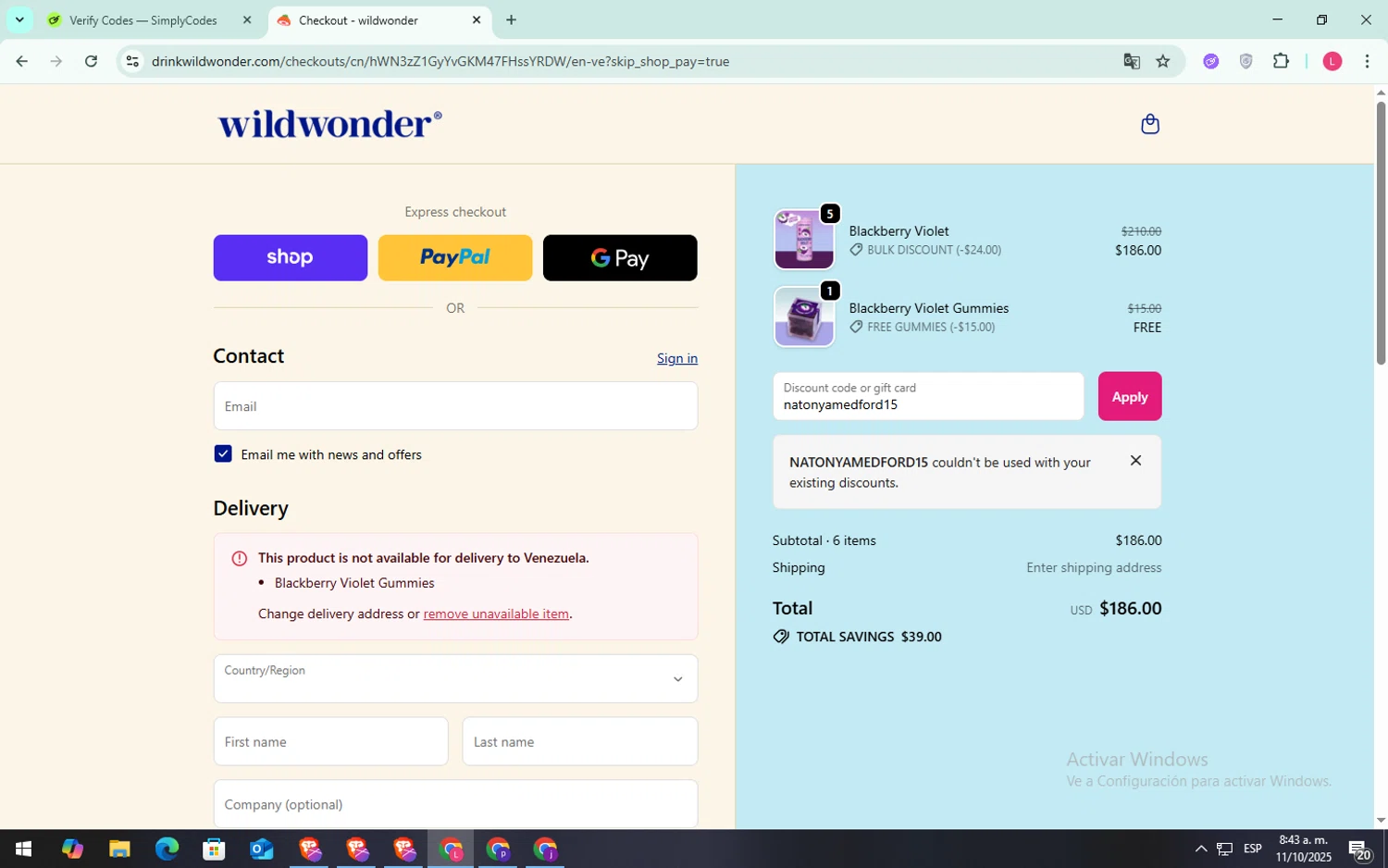Click the purple round extension icon
Viewport: 1388px width, 868px height.
(1211, 61)
